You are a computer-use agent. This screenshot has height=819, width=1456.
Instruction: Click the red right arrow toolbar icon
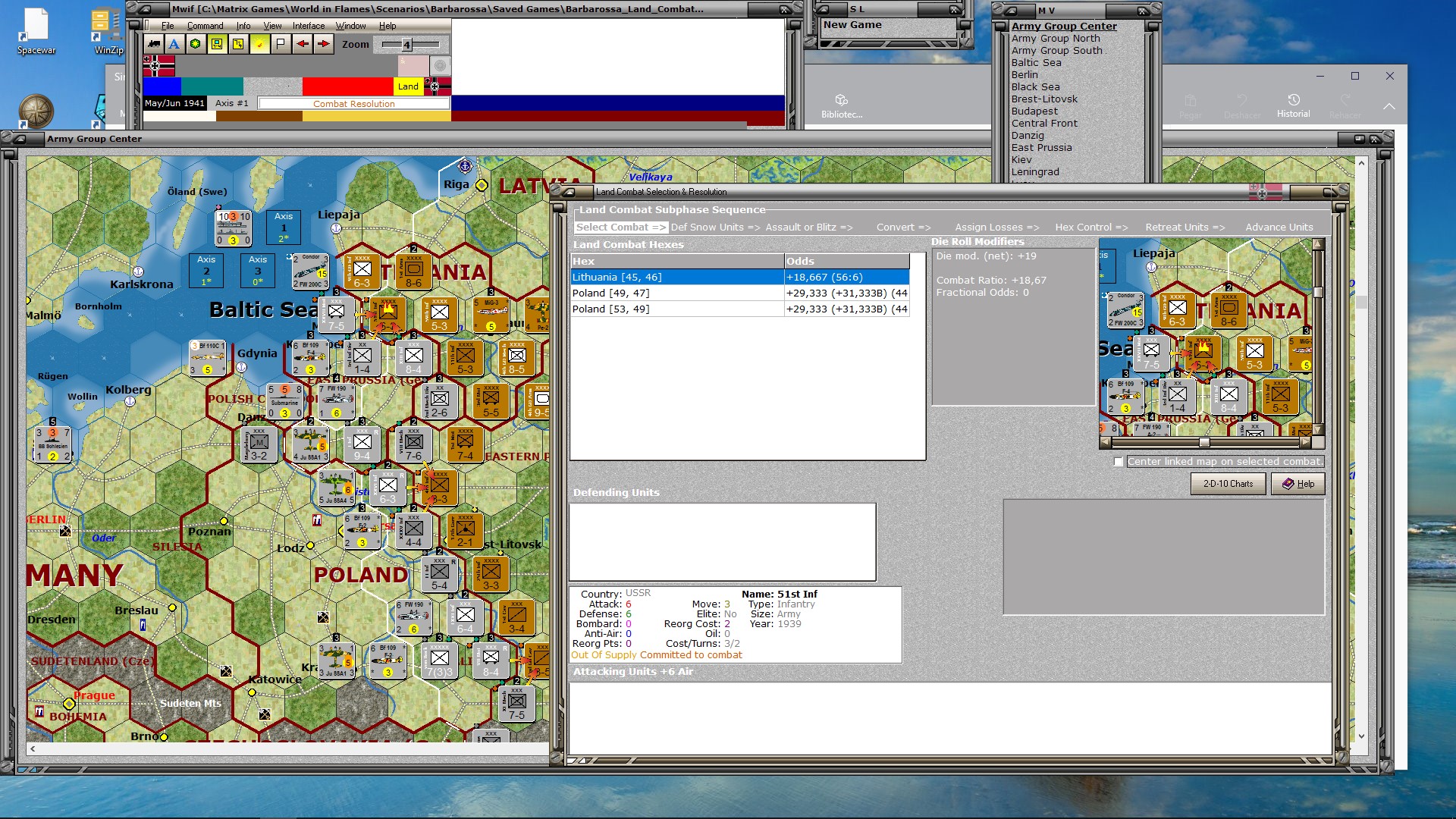[324, 44]
